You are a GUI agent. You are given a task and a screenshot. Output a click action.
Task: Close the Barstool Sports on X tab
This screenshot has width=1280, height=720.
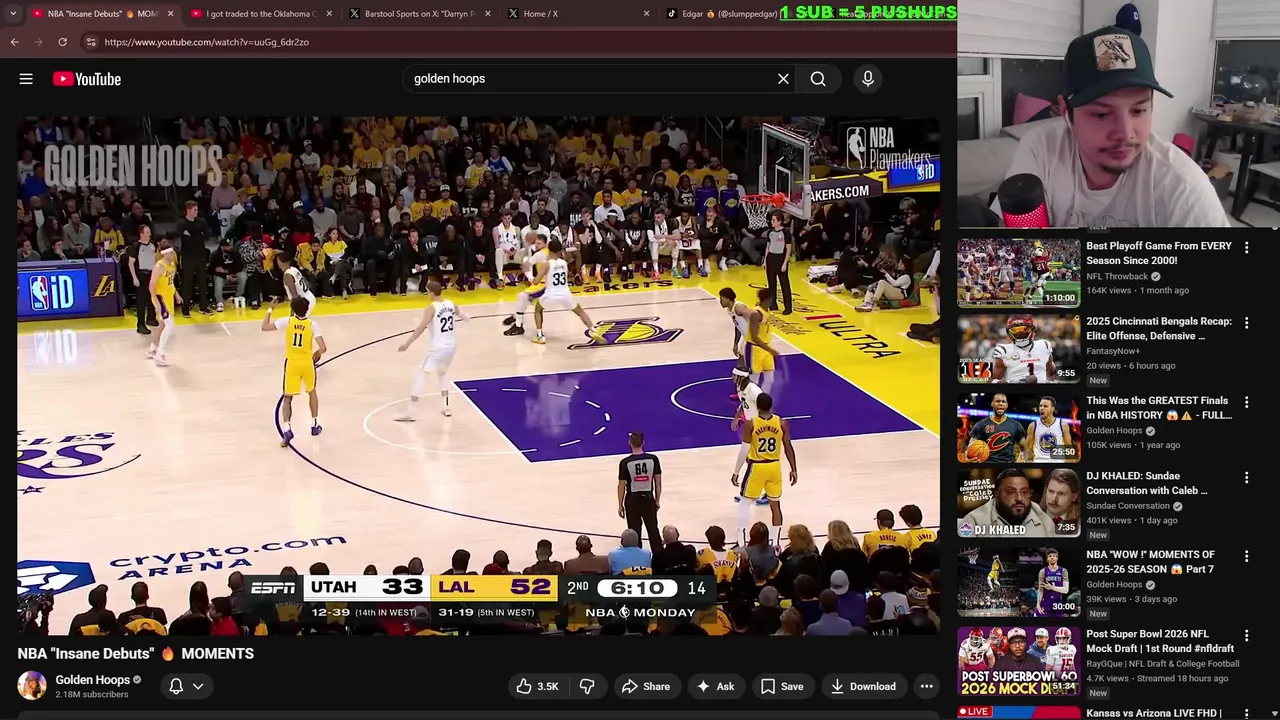pyautogui.click(x=488, y=14)
